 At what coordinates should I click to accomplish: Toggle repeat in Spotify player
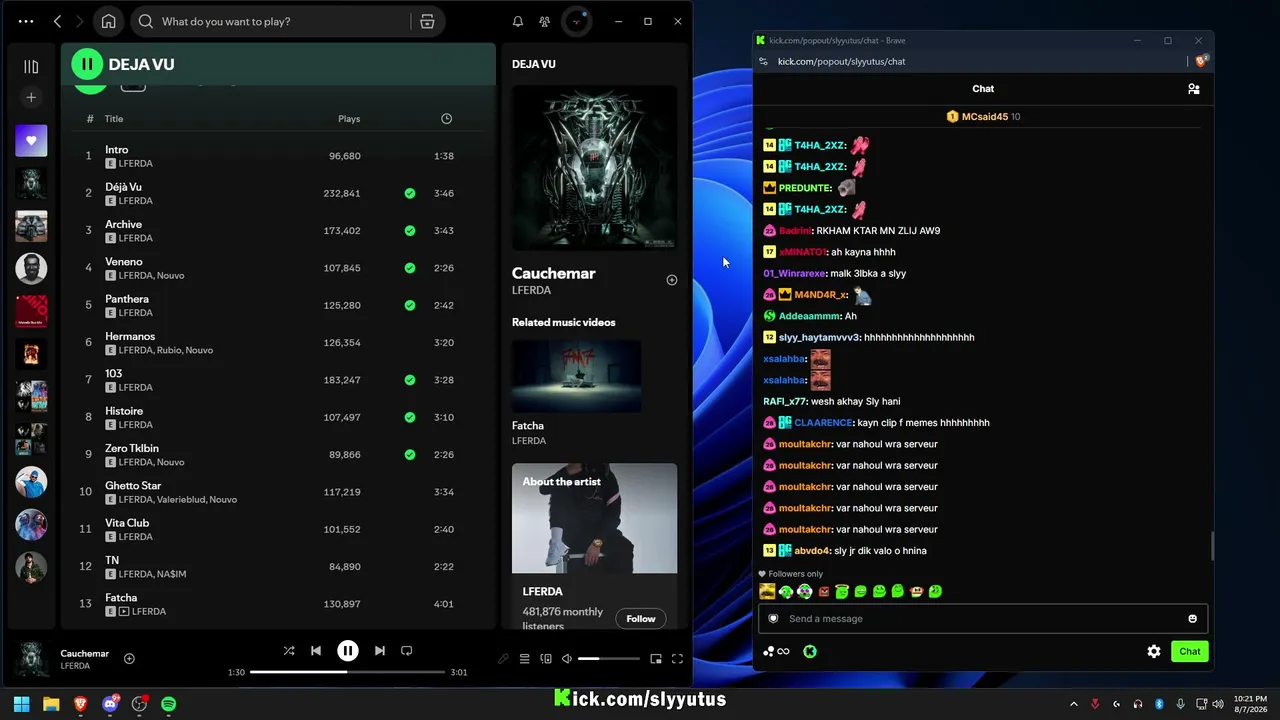(x=406, y=651)
